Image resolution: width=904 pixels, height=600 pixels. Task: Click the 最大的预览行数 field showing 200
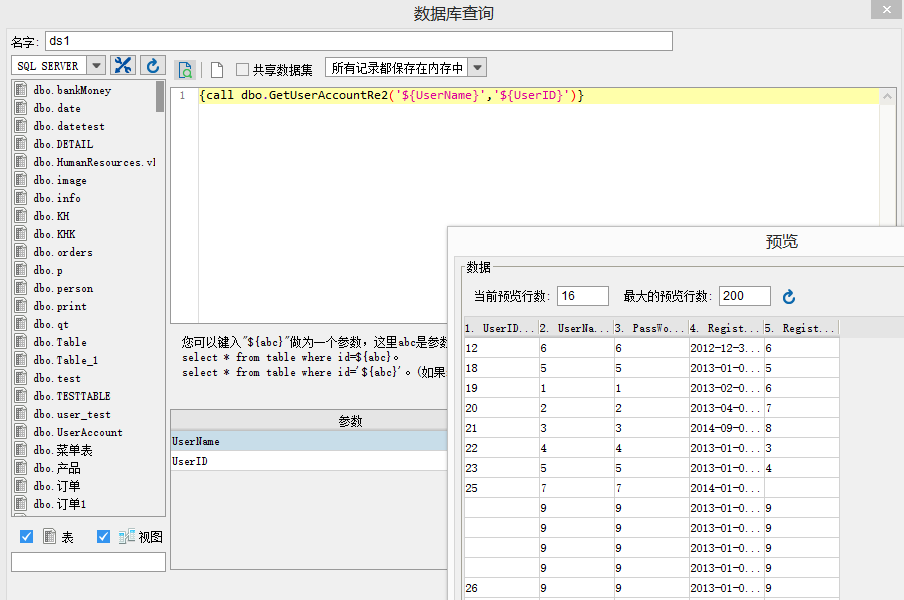[745, 296]
